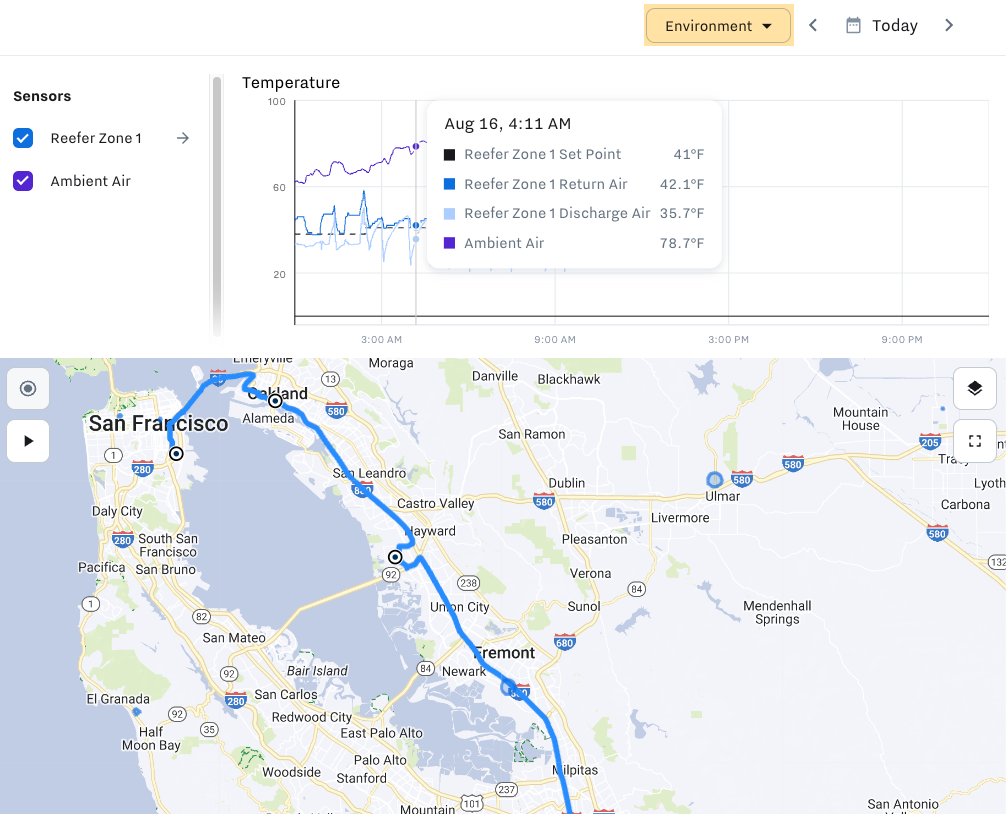
Task: Click the '35.7°F' Discharge Air value
Action: point(682,213)
